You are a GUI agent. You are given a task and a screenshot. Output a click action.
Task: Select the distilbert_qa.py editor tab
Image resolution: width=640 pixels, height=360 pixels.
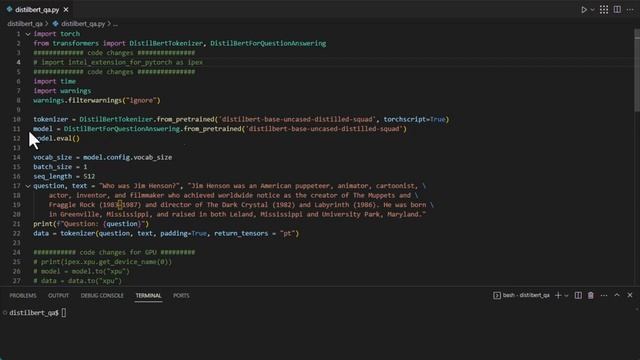(37, 9)
